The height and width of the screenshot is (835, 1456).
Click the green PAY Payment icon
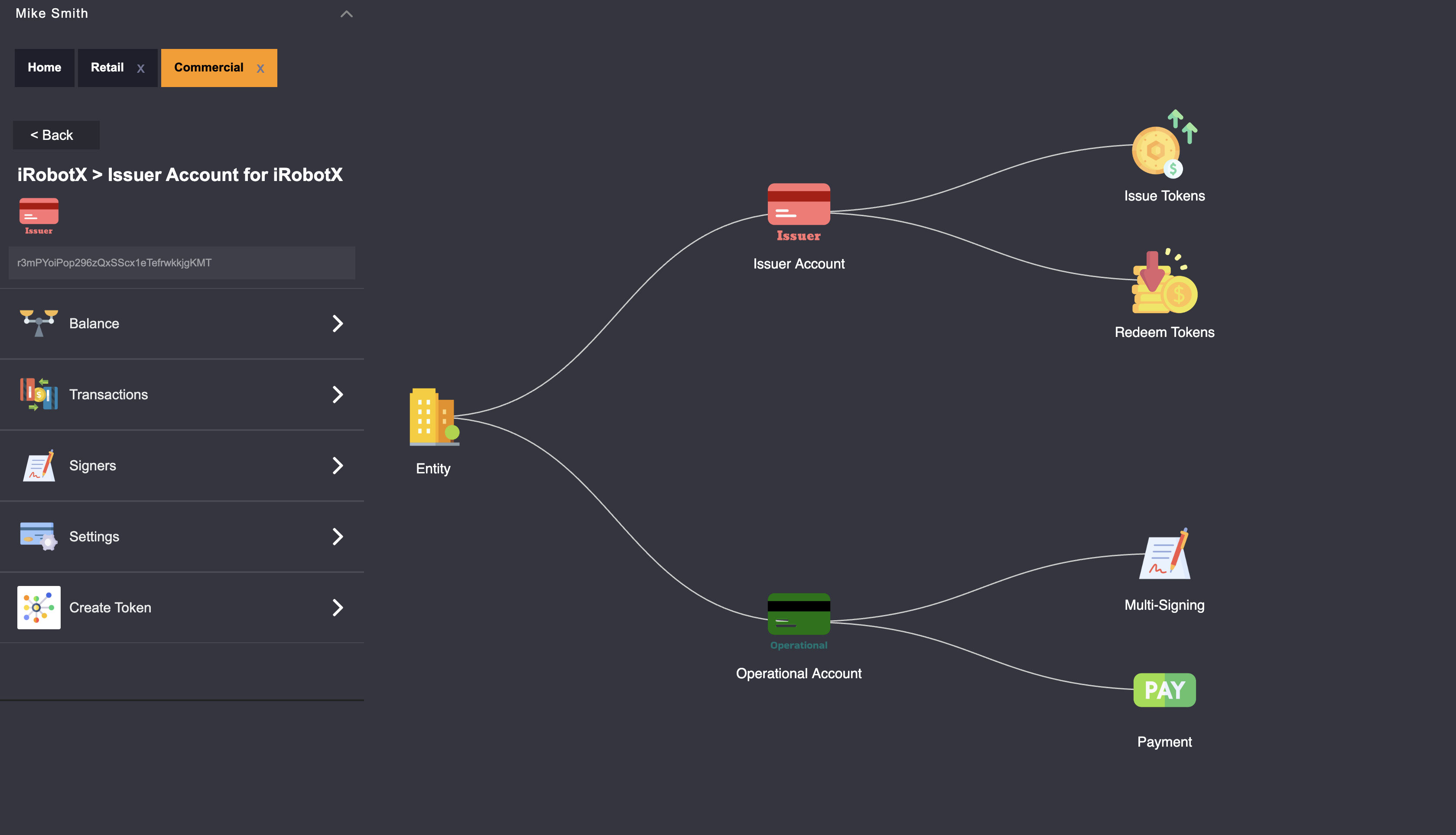click(x=1164, y=690)
